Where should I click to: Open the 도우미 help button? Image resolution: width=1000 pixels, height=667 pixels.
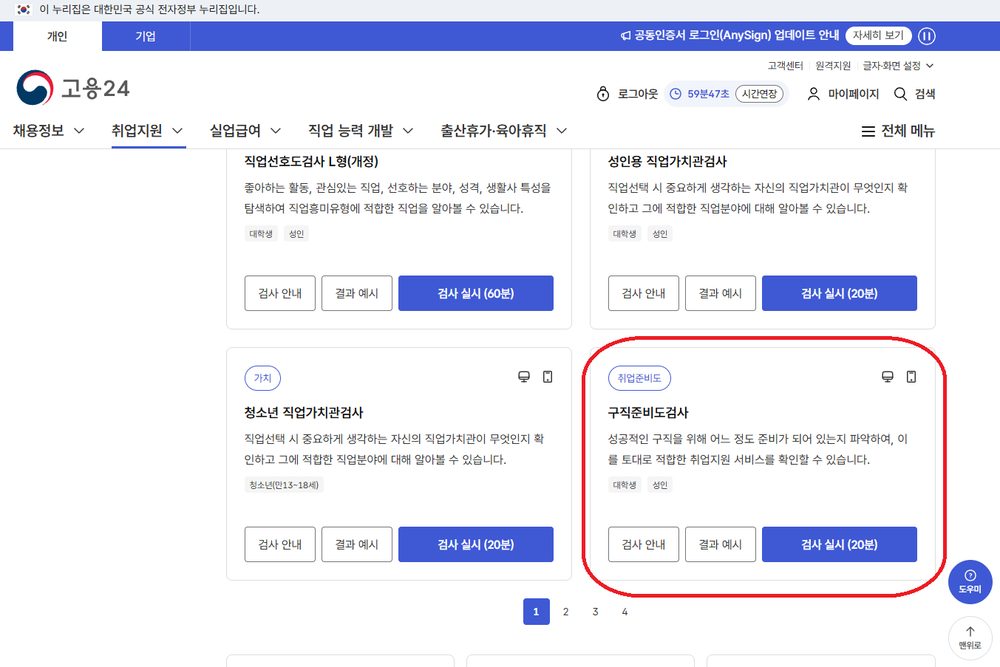click(x=970, y=582)
